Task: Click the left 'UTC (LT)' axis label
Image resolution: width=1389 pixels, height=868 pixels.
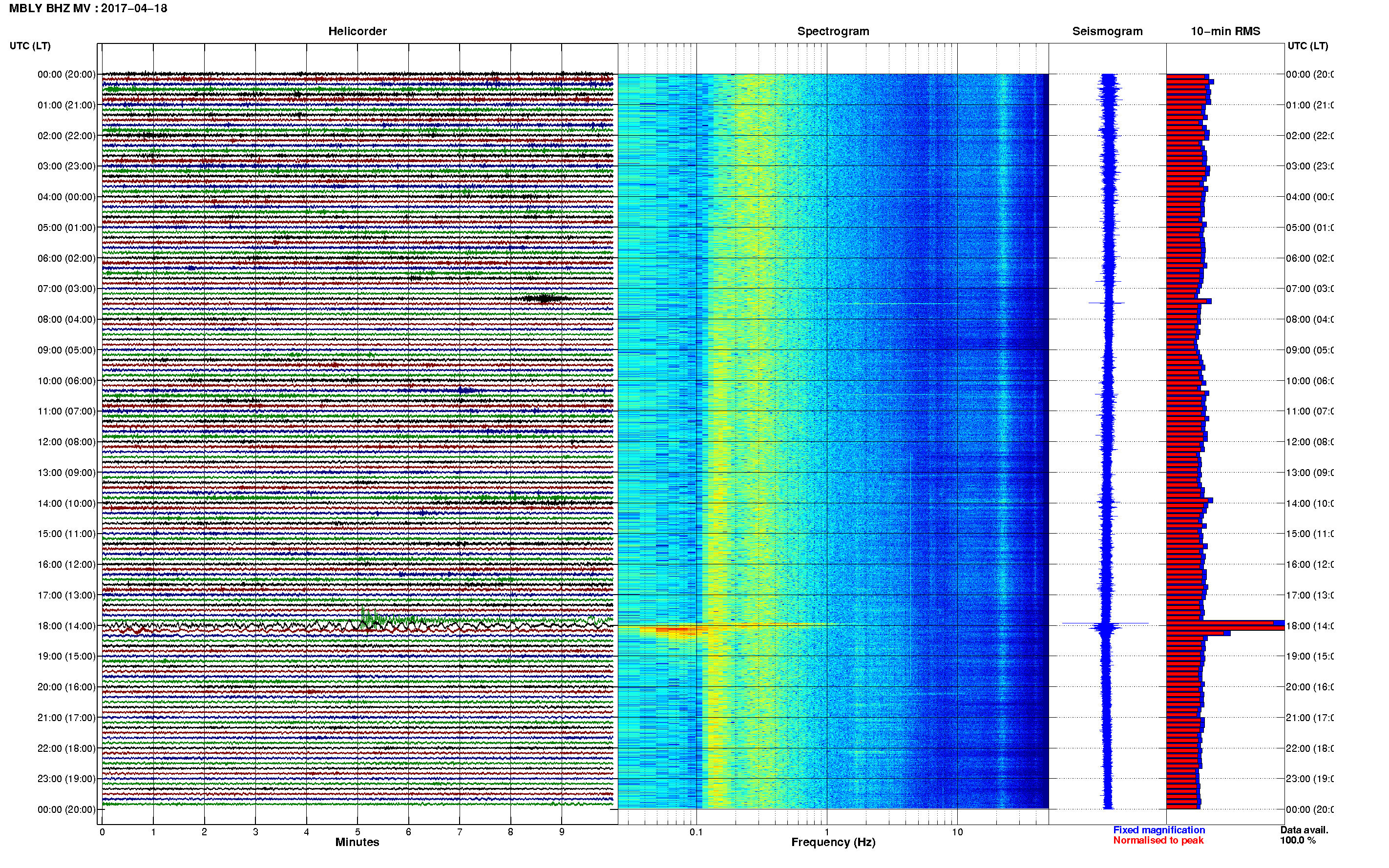Action: tap(30, 46)
